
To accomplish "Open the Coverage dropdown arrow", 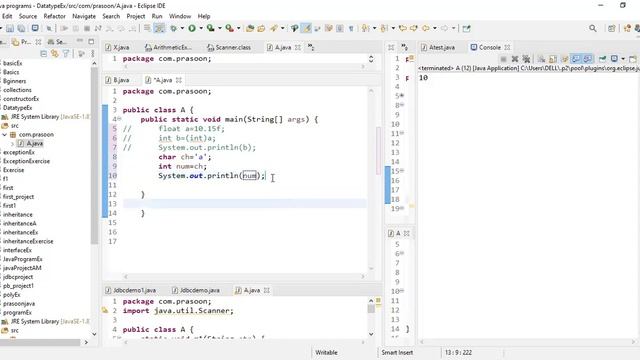I will pyautogui.click(x=220, y=28).
